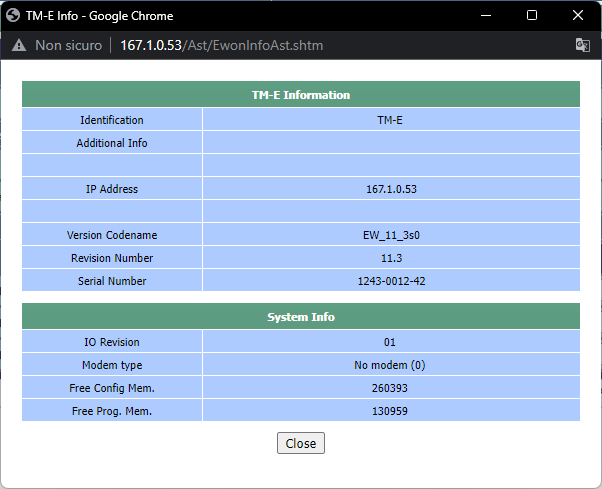Click the 'Non sicuro' warning triangle icon
Screen dimensions: 602x489
[x=18, y=45]
